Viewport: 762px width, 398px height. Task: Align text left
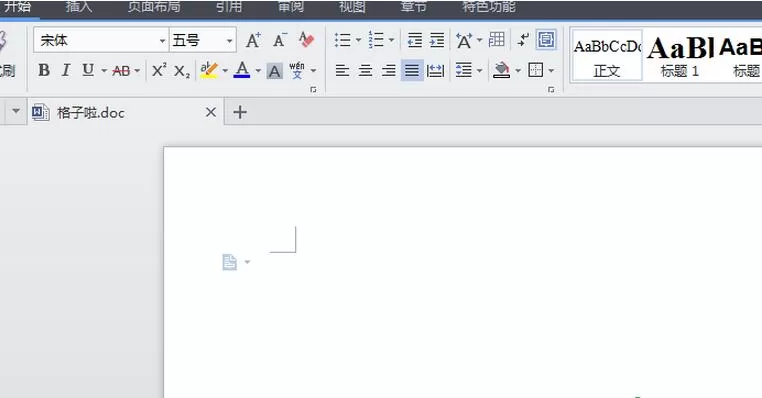pos(342,71)
